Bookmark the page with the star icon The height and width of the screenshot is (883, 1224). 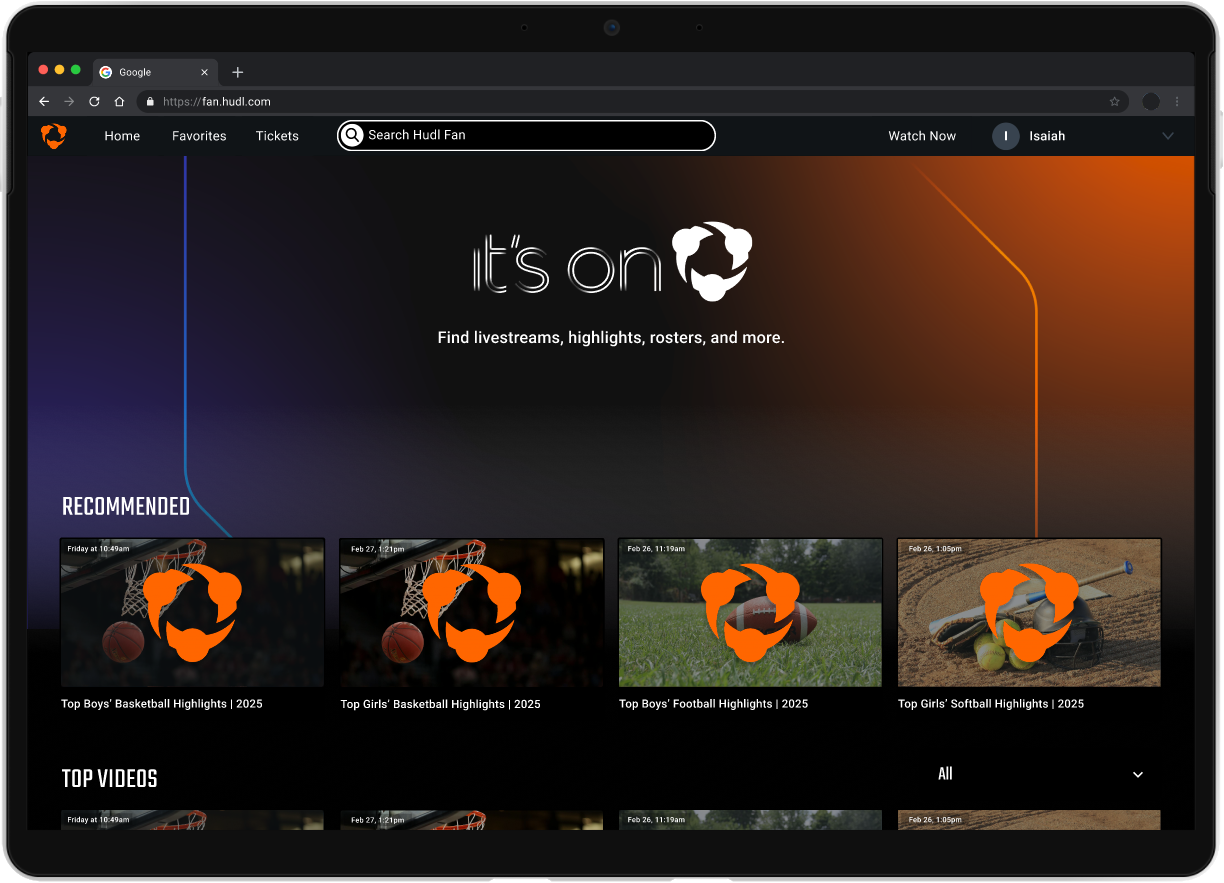1114,101
